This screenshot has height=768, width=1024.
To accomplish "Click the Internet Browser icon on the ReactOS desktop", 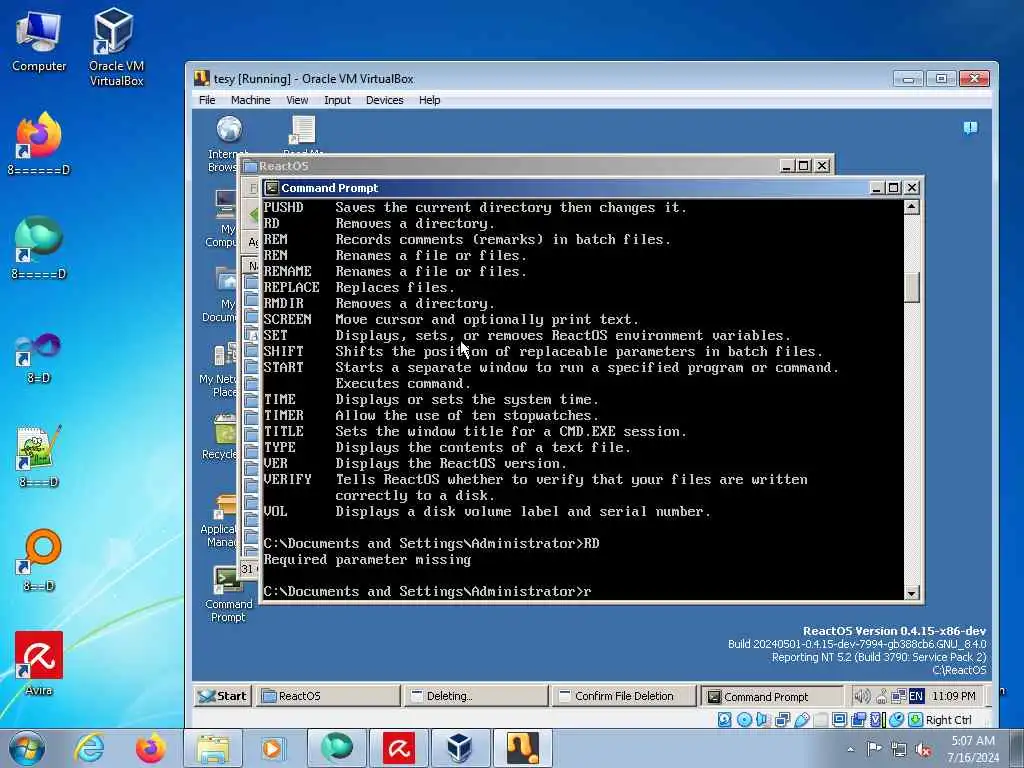I will [229, 130].
